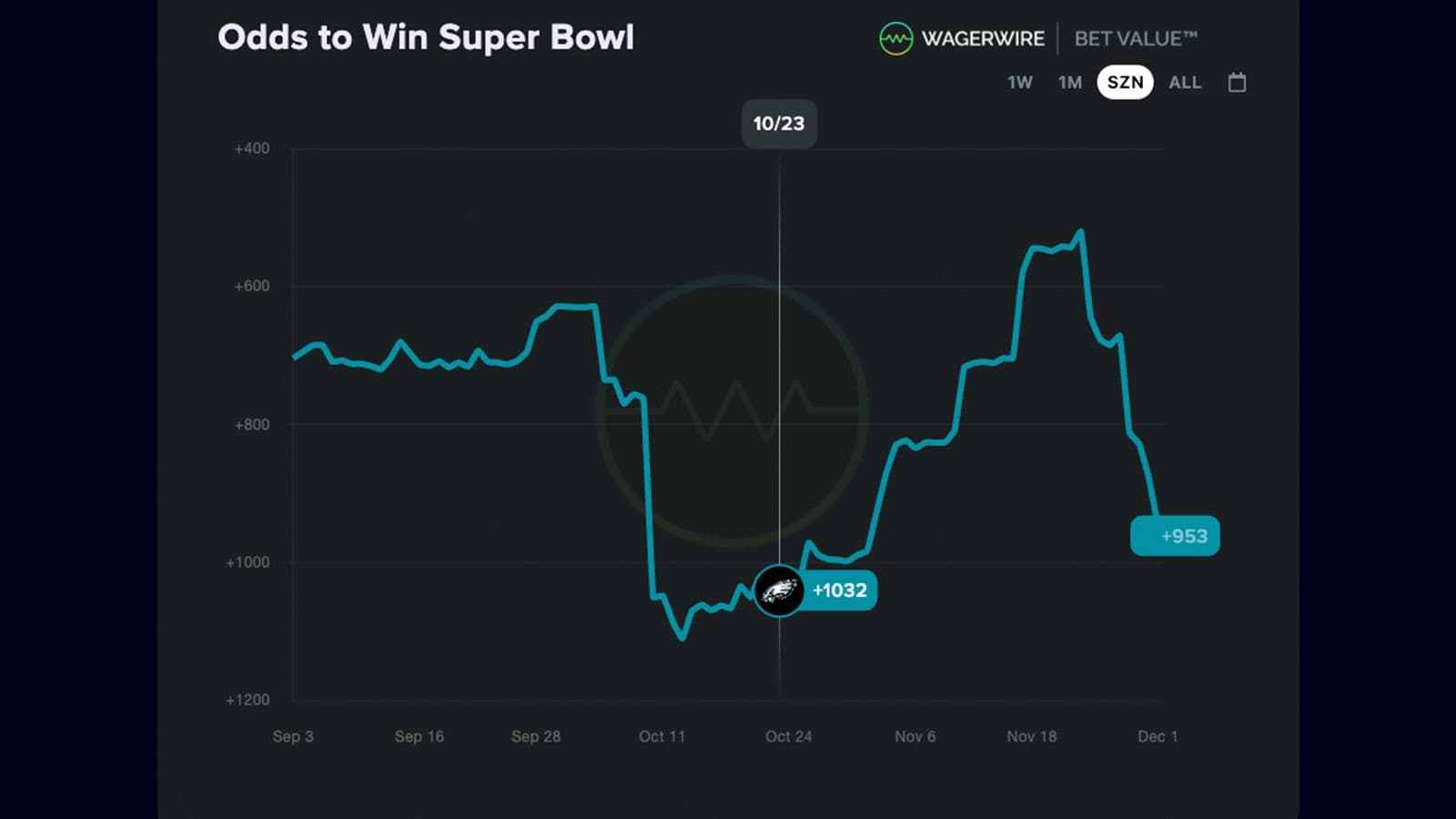Enable the 1M time range view
The image size is (1456, 819).
1068,83
